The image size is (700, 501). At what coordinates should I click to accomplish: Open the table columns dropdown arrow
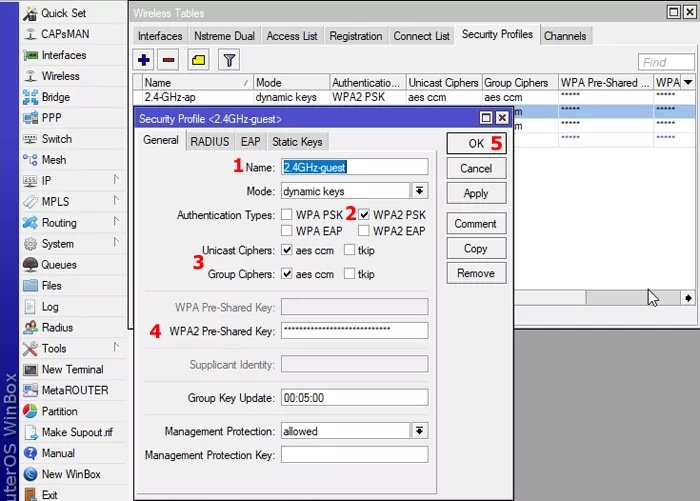click(x=688, y=82)
